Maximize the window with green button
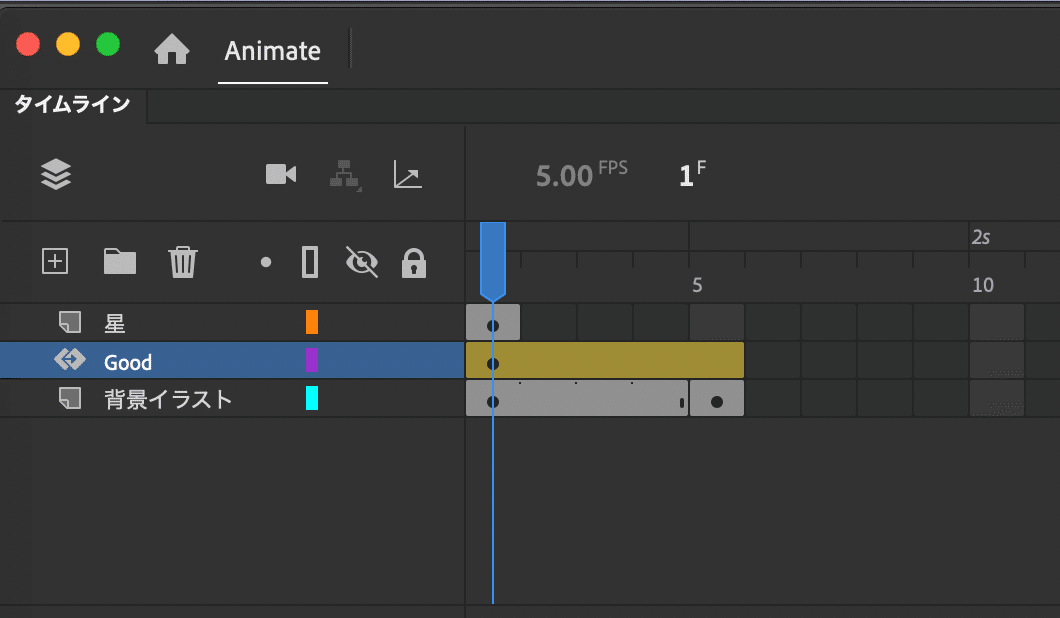 click(107, 45)
